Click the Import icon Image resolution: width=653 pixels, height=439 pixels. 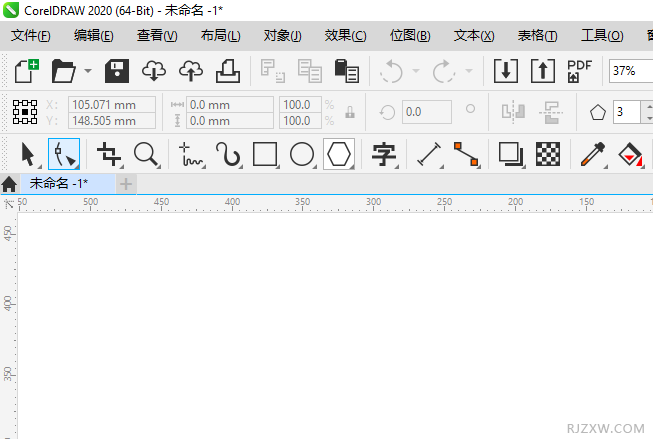(506, 71)
